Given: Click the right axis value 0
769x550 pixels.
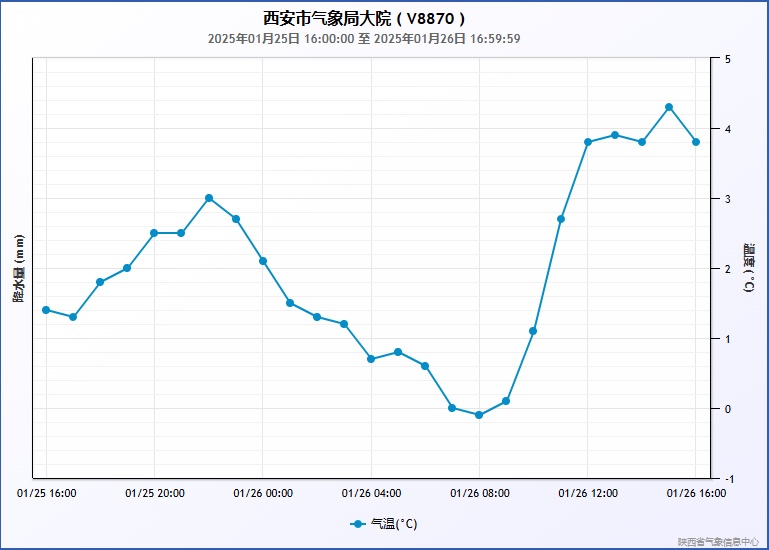Looking at the screenshot, I should pyautogui.click(x=728, y=409).
